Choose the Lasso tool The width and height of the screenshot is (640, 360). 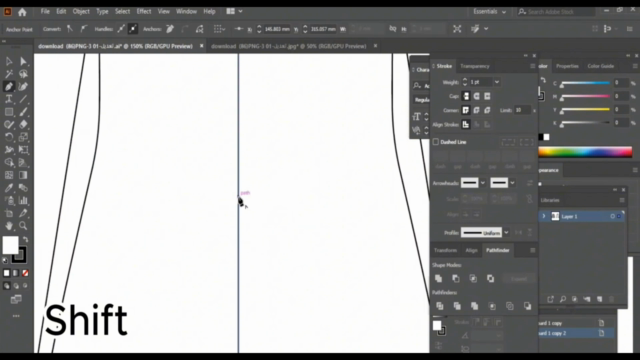(23, 74)
